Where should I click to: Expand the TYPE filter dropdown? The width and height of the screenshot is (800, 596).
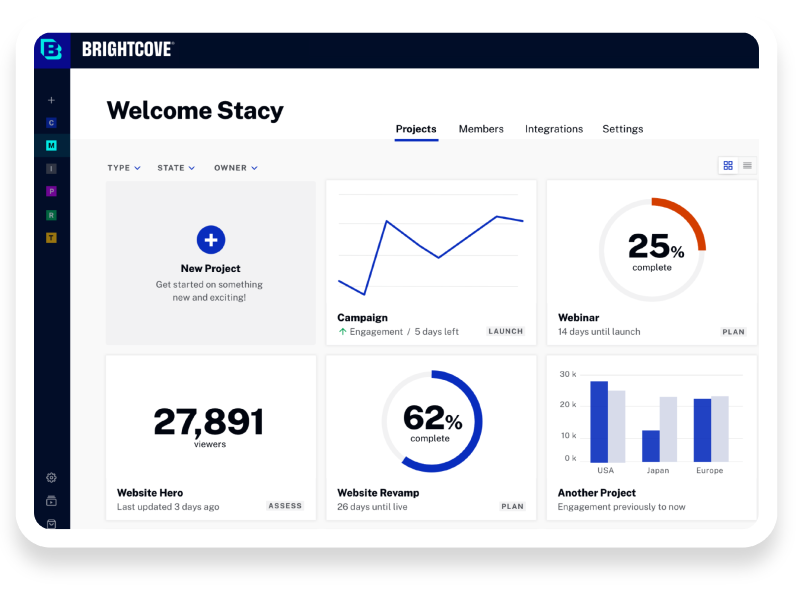click(x=124, y=168)
